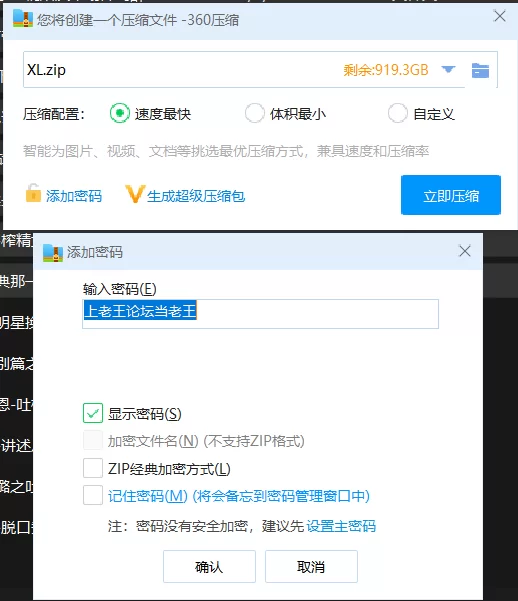Click the archive icon in the 添加密码 title bar
Screen dimensions: 518x601
pyautogui.click(x=53, y=253)
